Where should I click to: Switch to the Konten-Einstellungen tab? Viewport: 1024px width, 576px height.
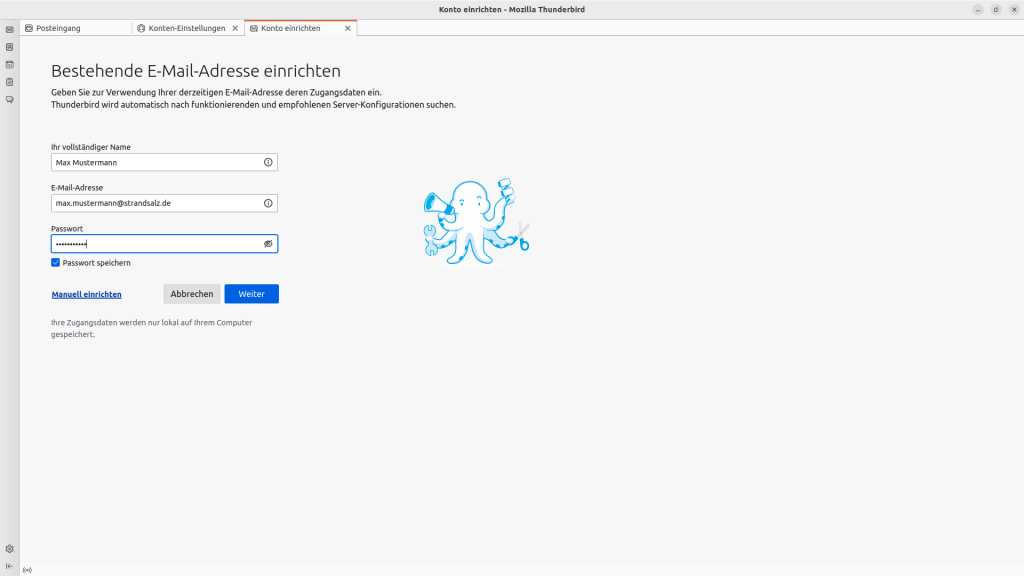point(186,28)
